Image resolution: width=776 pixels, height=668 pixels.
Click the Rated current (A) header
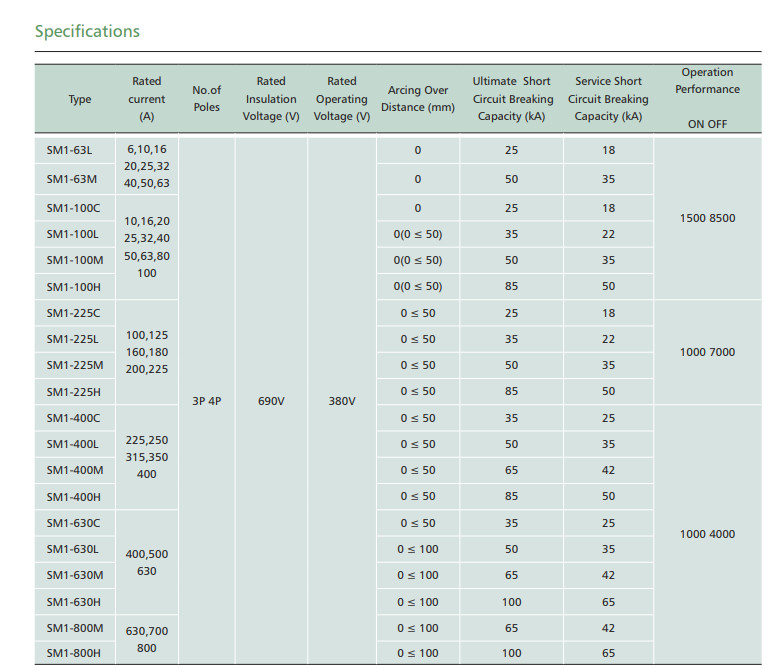tap(146, 98)
